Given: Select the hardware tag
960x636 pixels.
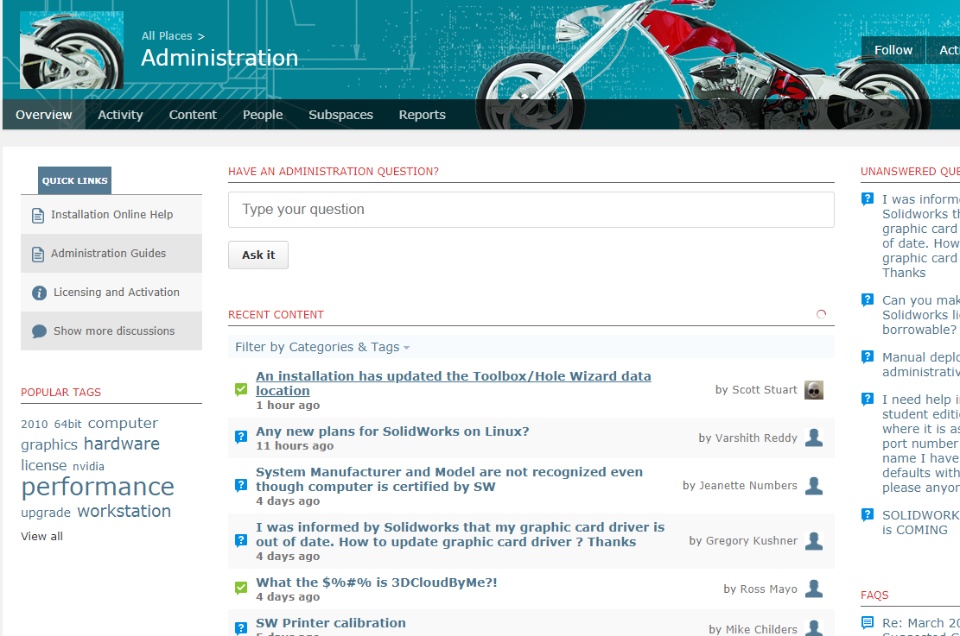Looking at the screenshot, I should point(122,444).
